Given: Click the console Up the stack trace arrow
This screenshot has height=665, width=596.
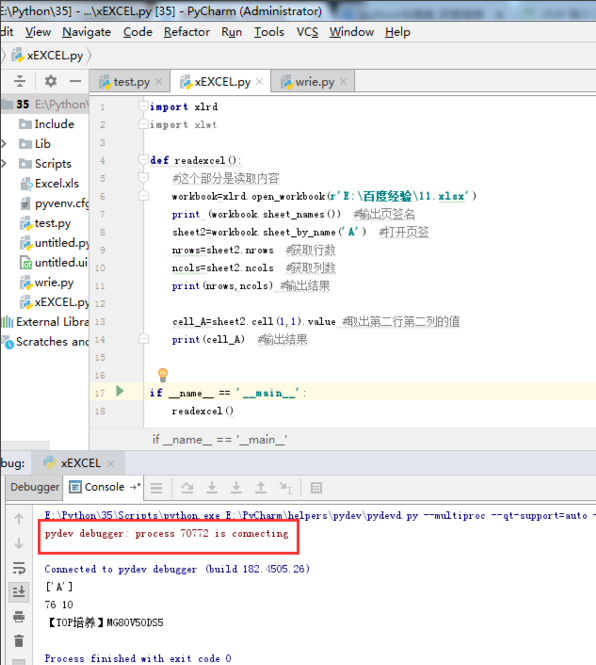Looking at the screenshot, I should point(19,519).
